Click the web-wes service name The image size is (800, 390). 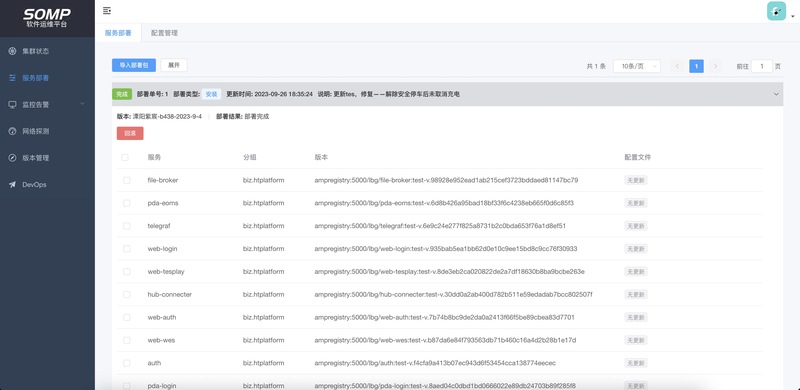click(161, 340)
